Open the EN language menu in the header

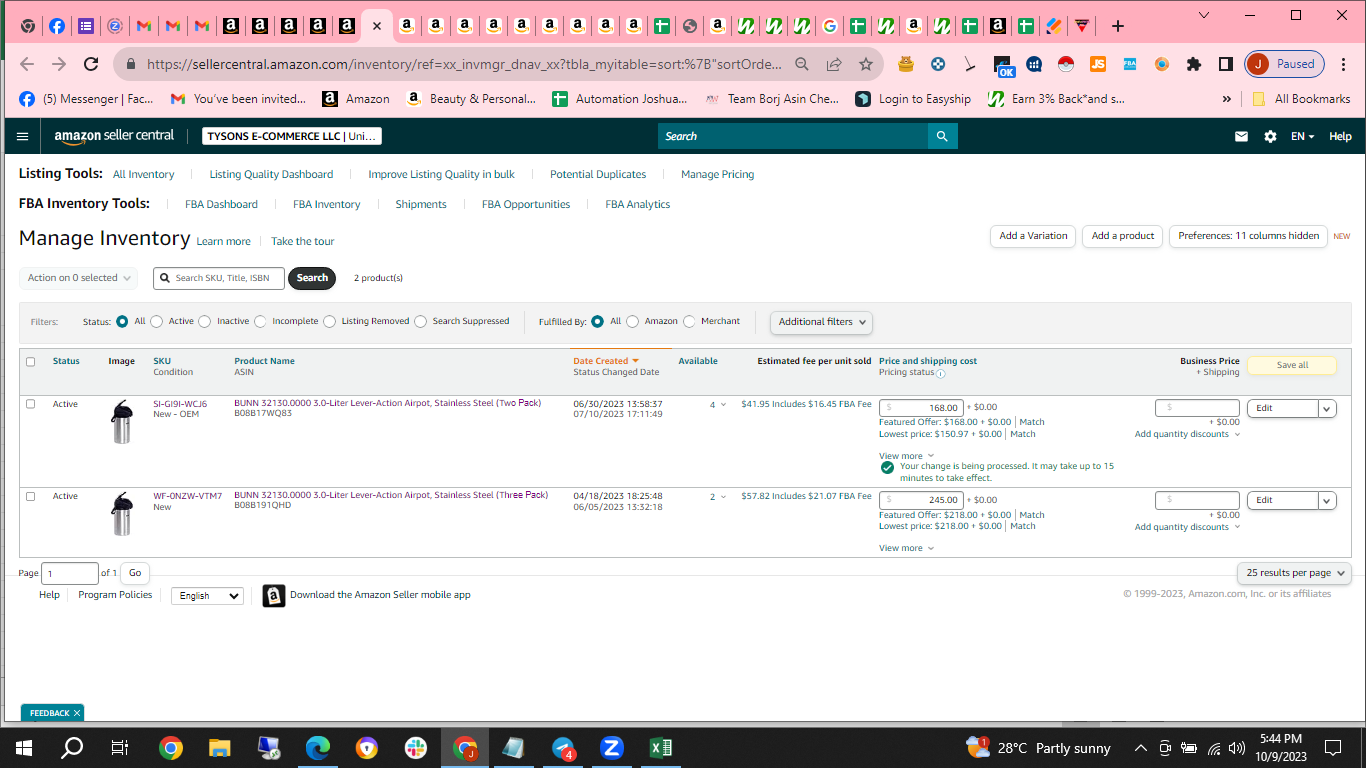click(1302, 137)
